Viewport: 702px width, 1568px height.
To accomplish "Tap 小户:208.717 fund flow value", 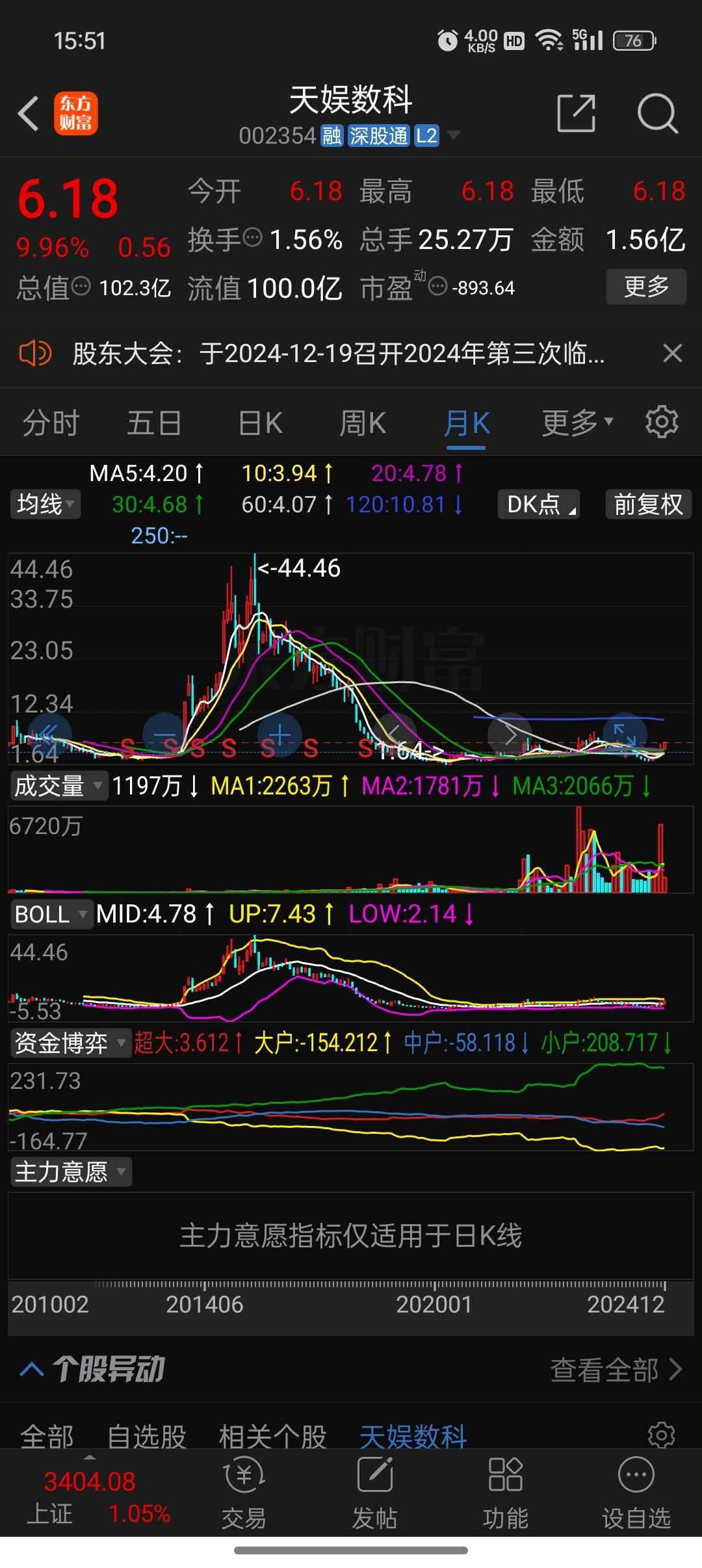I will (x=607, y=1043).
